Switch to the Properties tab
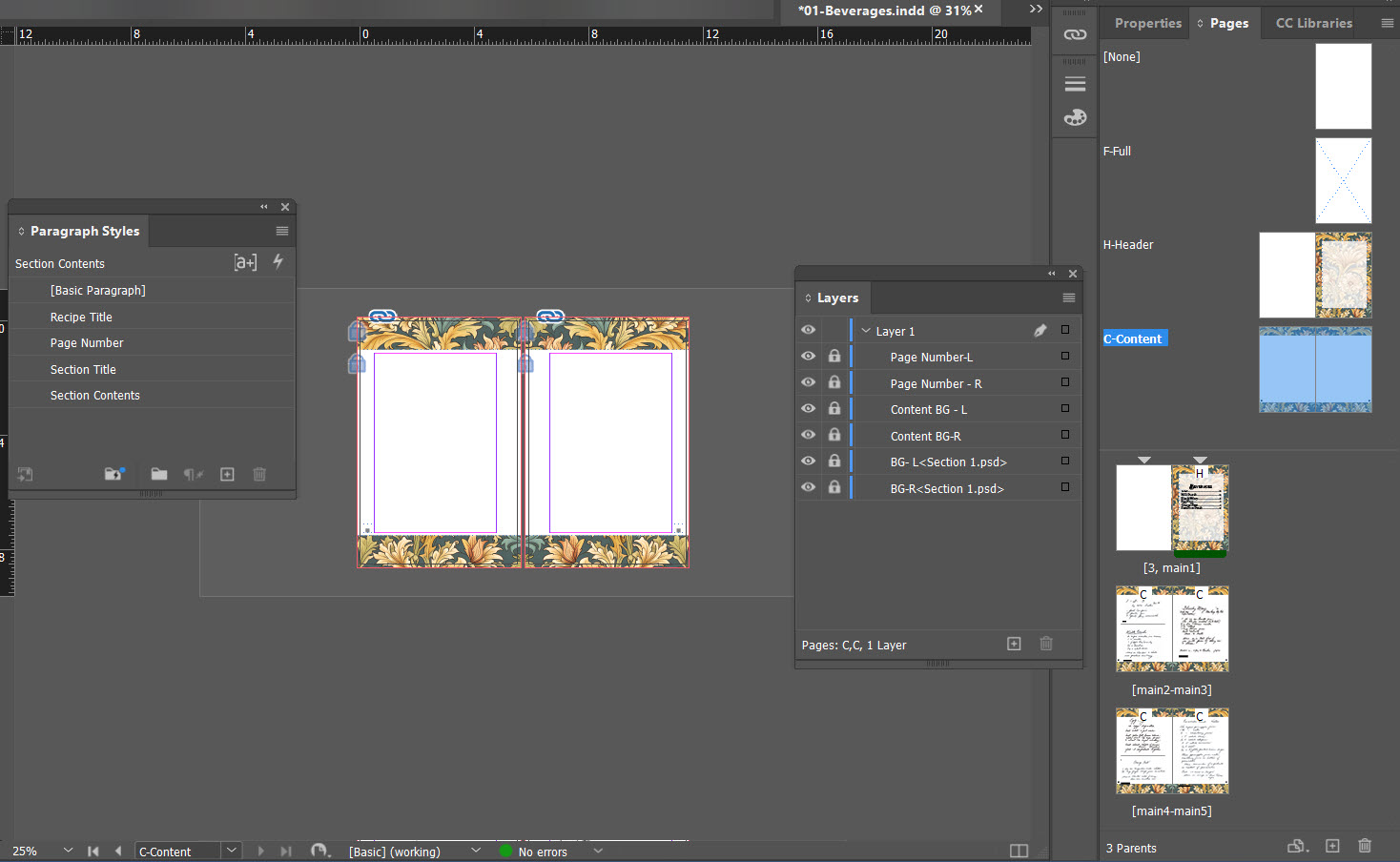This screenshot has width=1400, height=862. pyautogui.click(x=1147, y=22)
